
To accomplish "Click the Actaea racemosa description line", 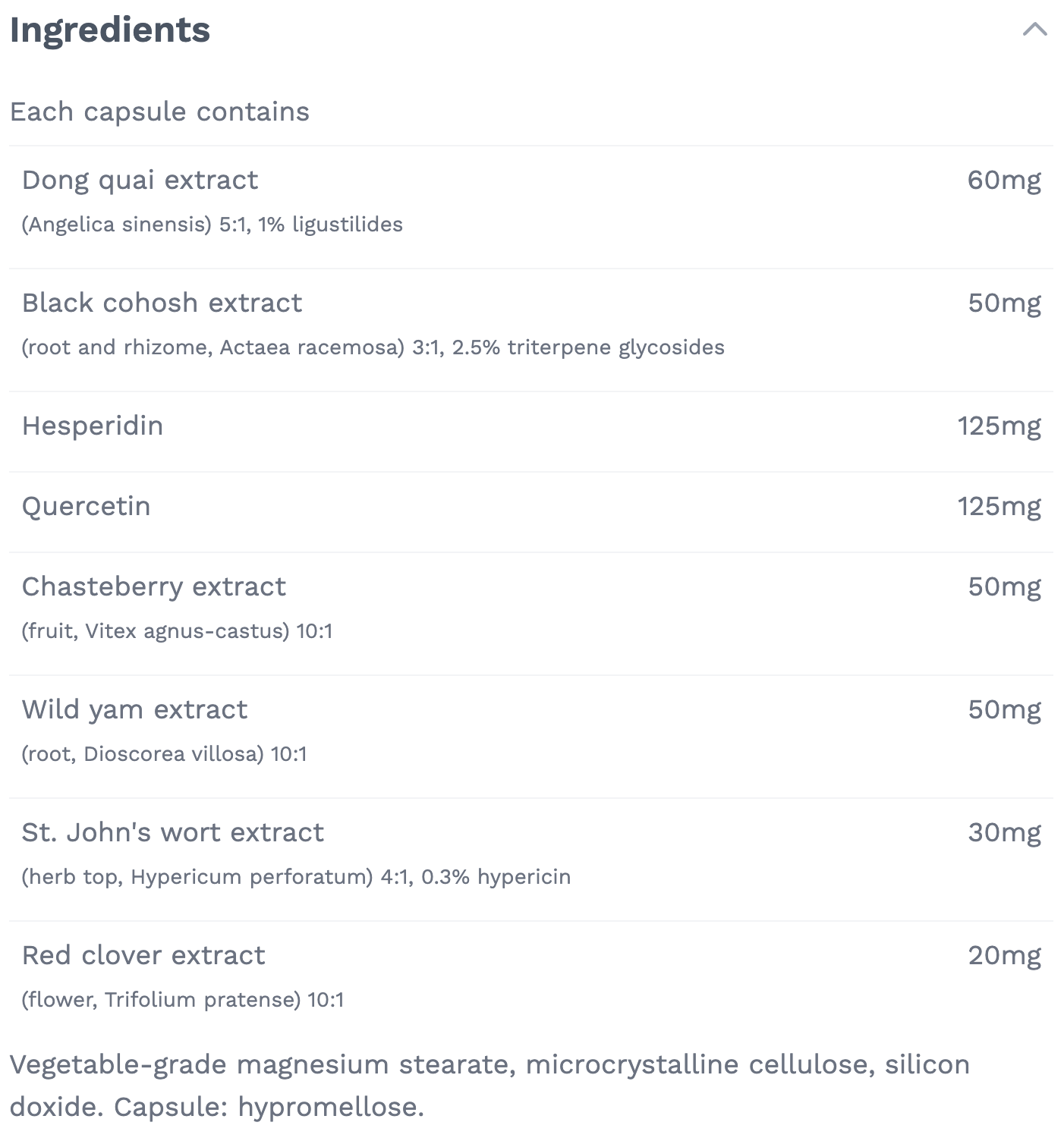I will [373, 347].
